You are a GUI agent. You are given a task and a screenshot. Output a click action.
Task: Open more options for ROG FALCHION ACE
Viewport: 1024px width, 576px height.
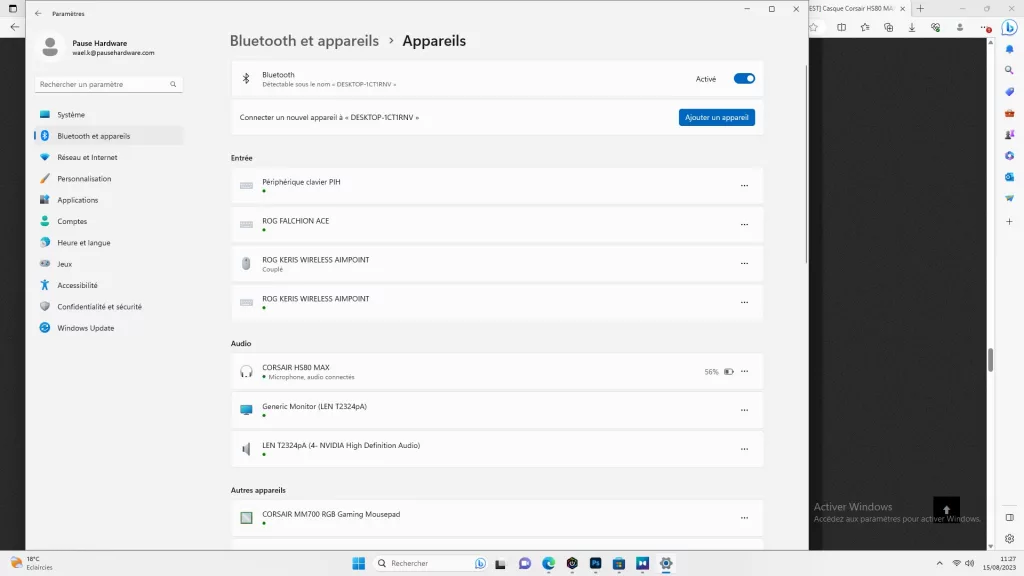[x=744, y=225]
